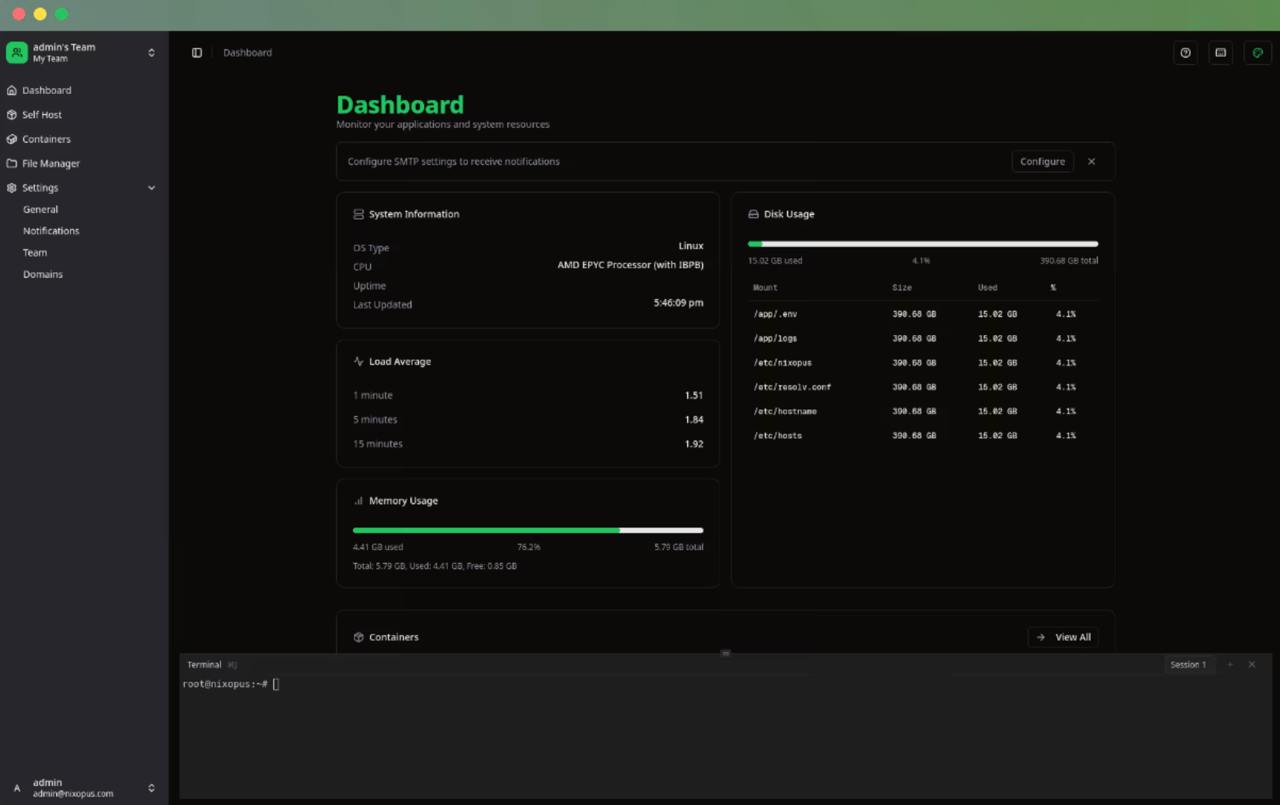Click the terminal resize handle

pyautogui.click(x=726, y=653)
